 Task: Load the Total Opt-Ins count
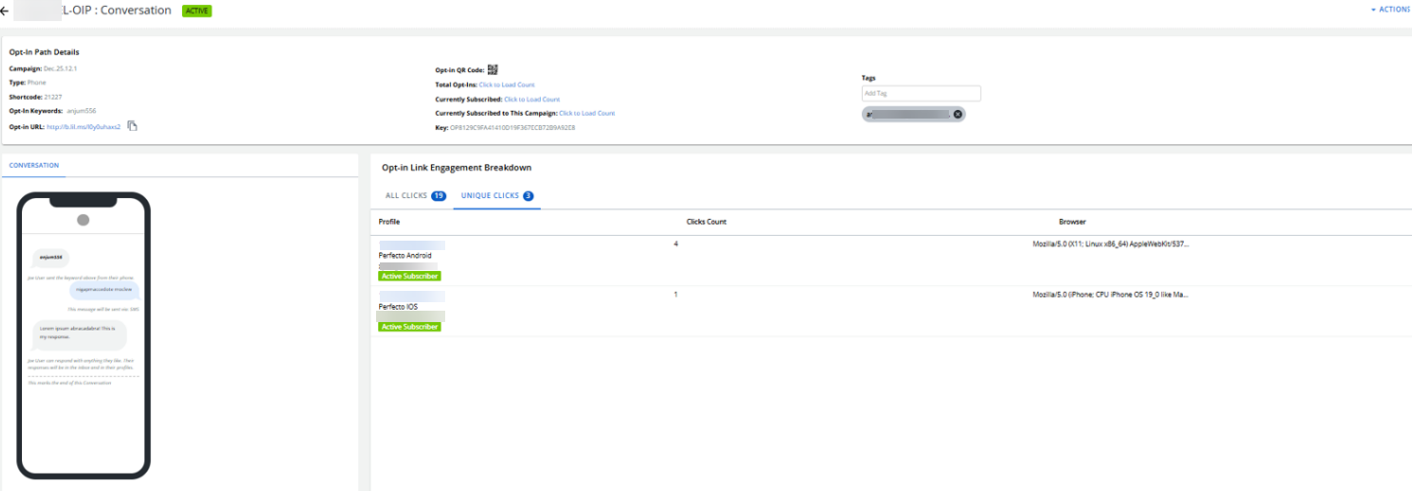(x=506, y=85)
